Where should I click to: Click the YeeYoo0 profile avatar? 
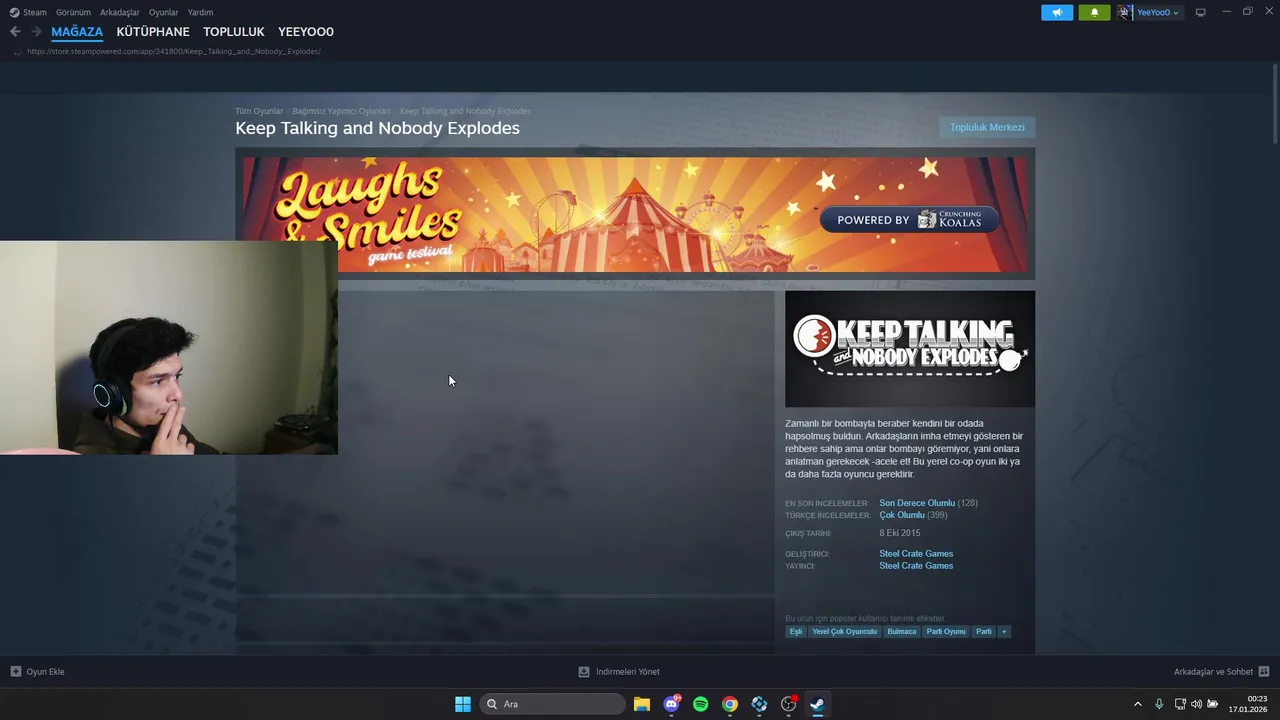1126,12
